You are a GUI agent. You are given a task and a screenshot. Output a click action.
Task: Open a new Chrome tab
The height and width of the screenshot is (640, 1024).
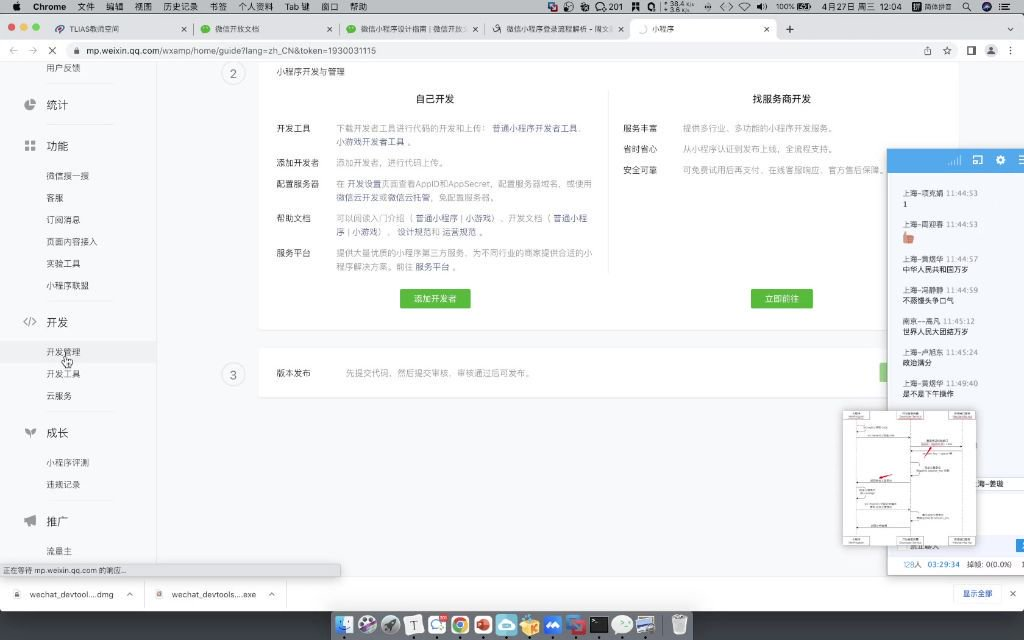(790, 29)
